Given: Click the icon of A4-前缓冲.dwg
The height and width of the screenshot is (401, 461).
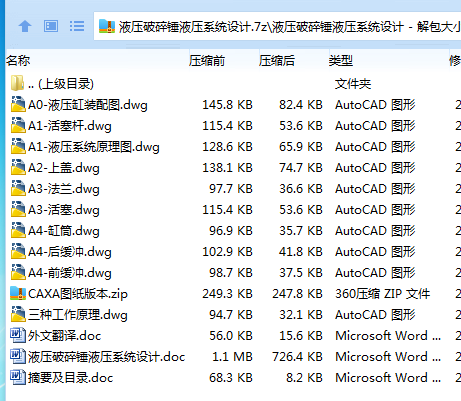Looking at the screenshot, I should [x=18, y=272].
